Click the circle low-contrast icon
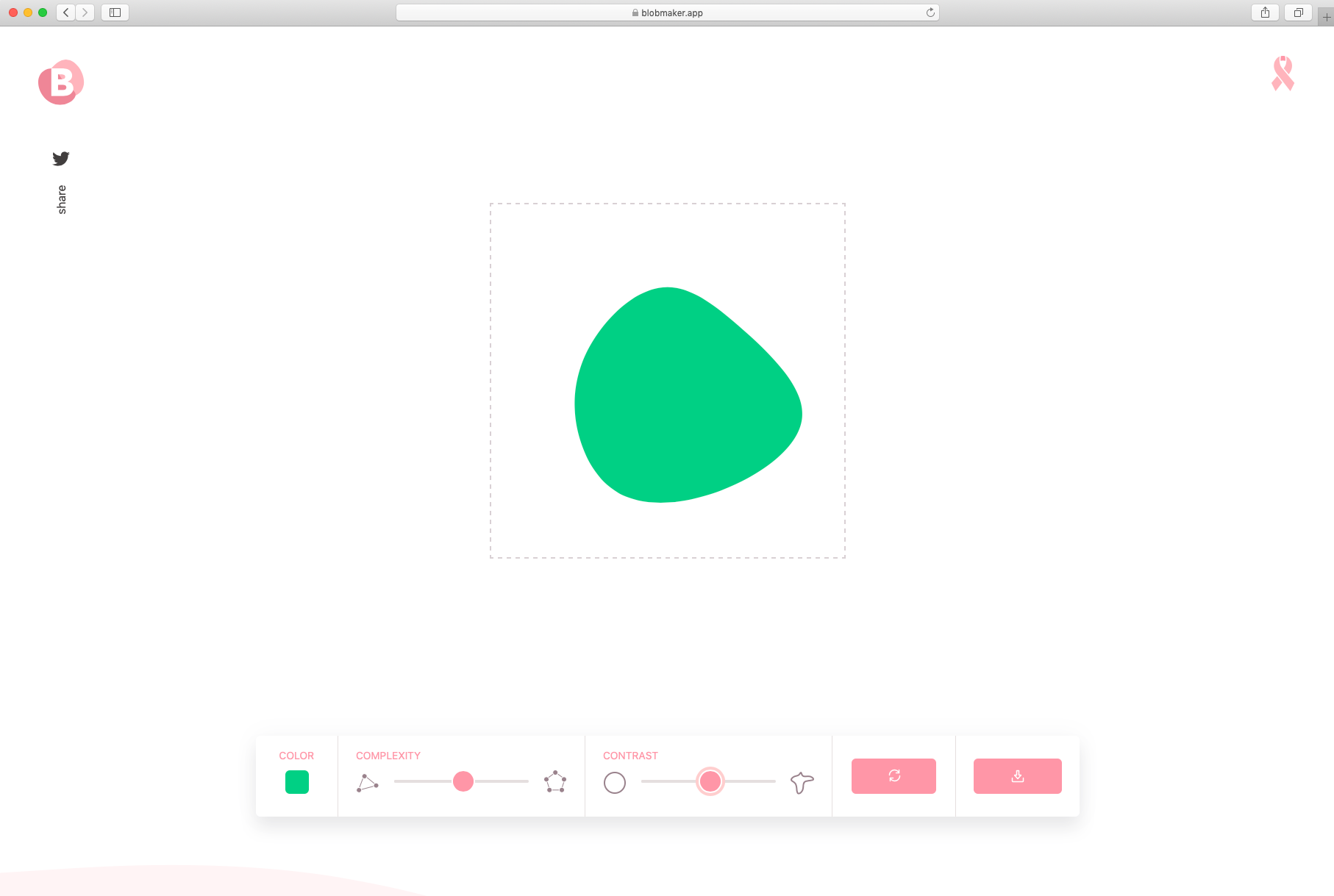1334x896 pixels. click(x=615, y=783)
